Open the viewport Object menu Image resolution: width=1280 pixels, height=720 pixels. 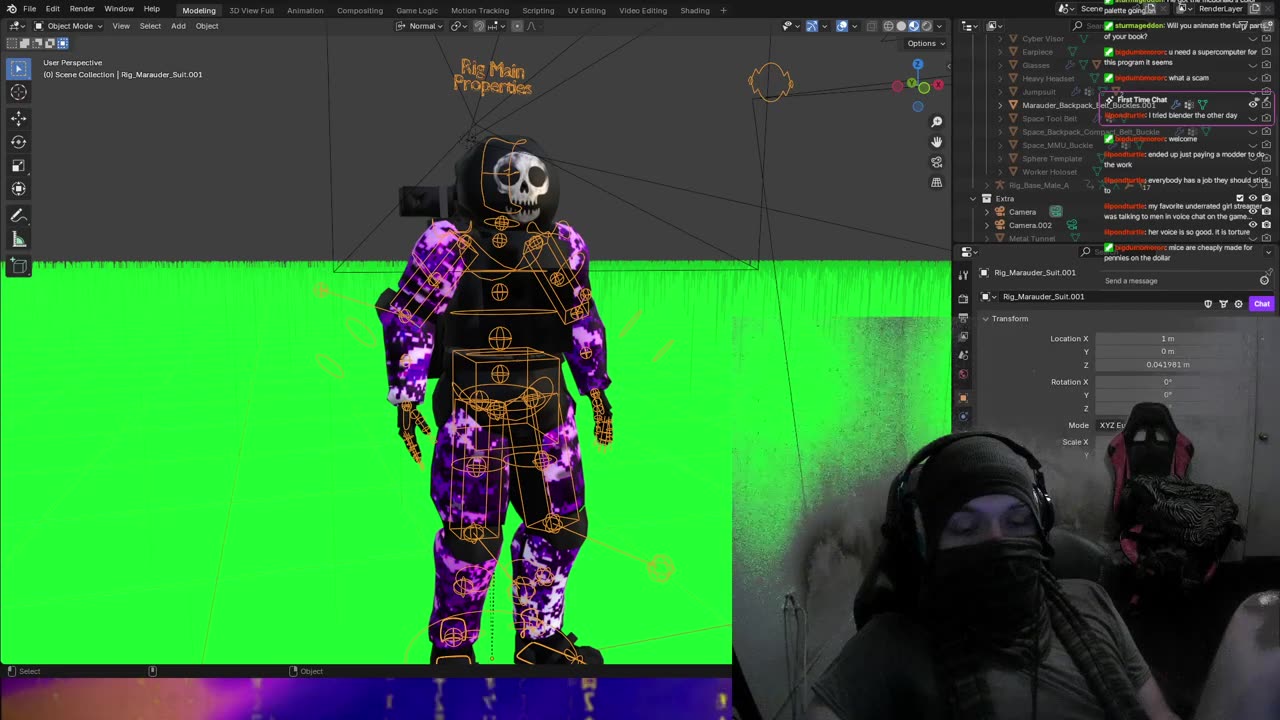coord(207,26)
